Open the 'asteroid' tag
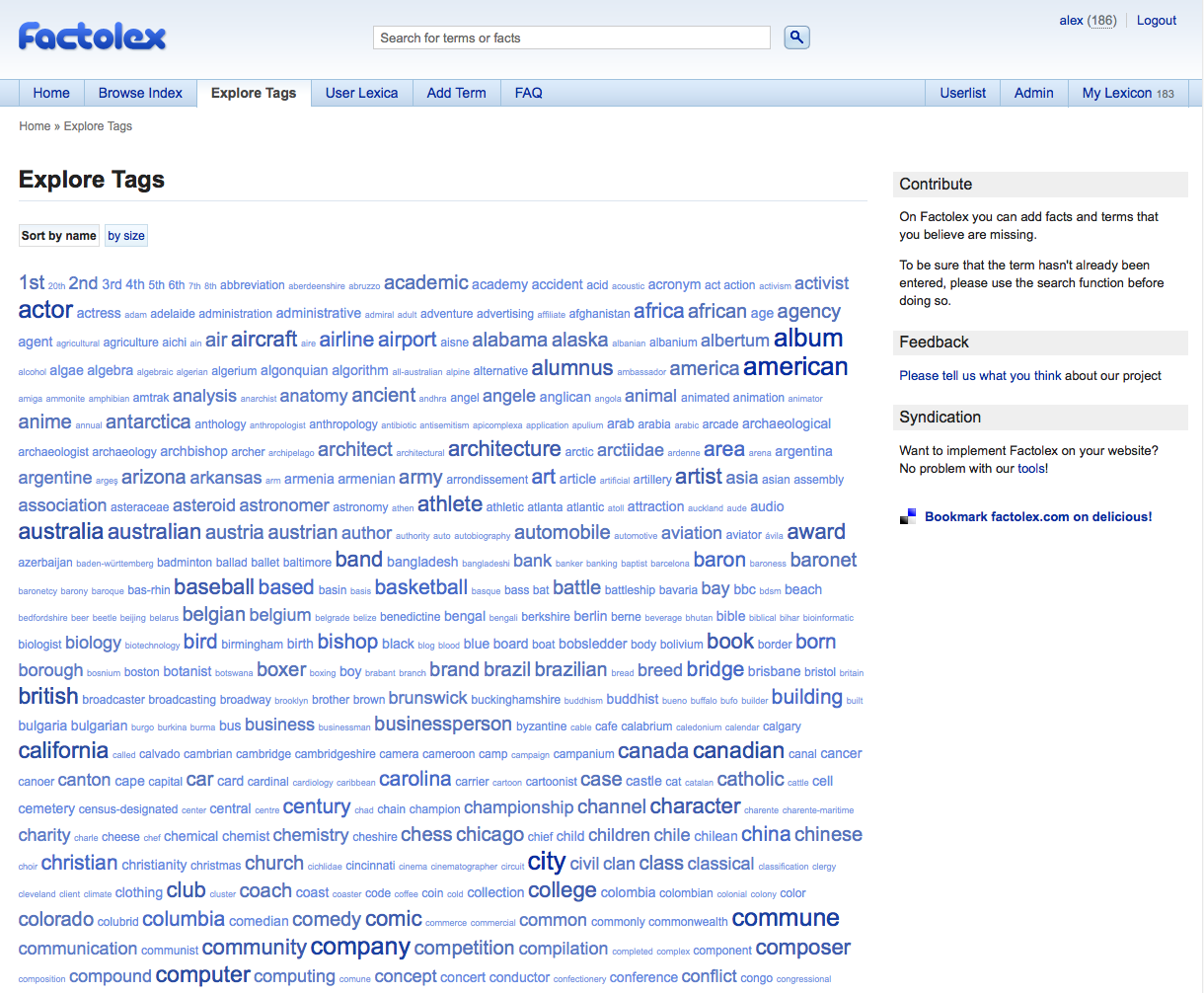 204,505
